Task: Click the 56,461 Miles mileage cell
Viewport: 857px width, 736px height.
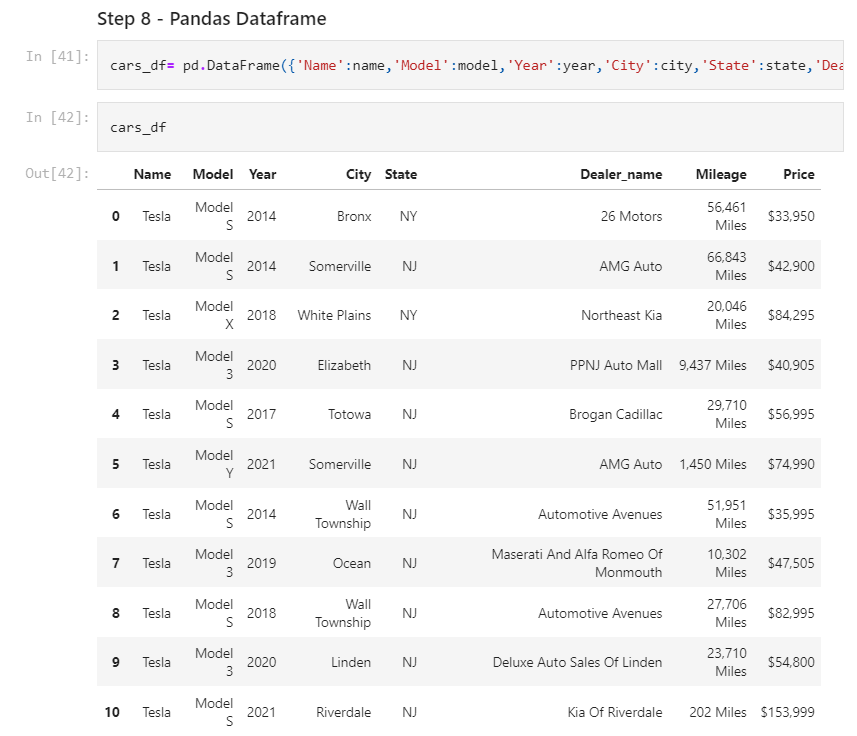Action: tap(726, 216)
